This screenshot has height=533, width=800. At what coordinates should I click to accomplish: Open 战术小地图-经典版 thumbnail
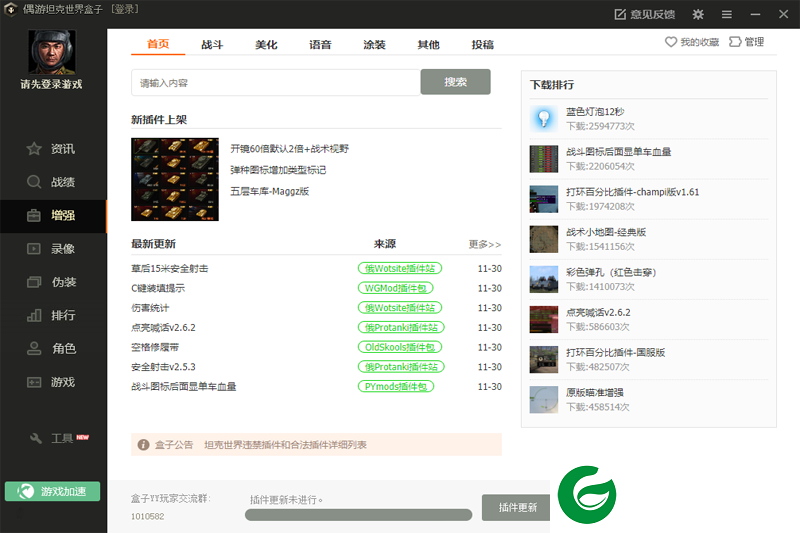tap(544, 239)
